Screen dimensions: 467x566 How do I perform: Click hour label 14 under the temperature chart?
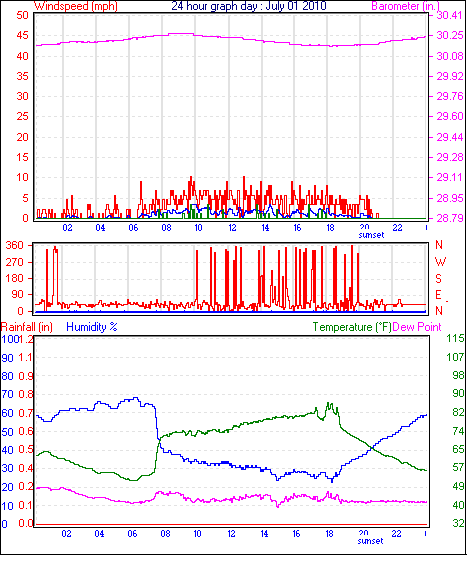(265, 534)
